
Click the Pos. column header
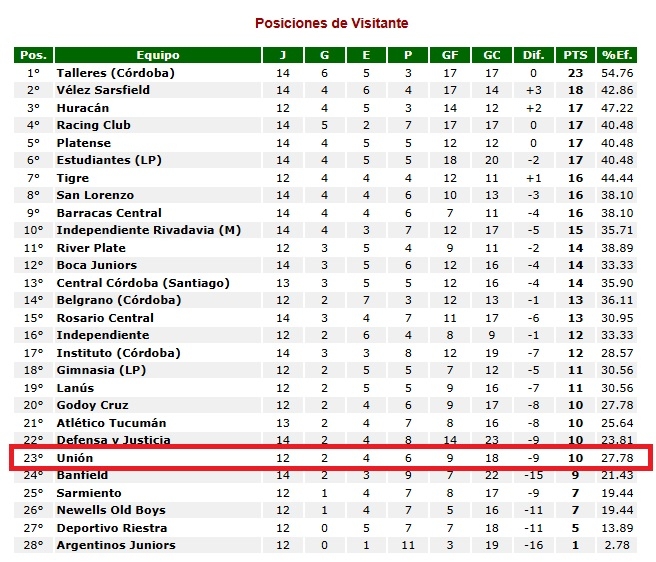(34, 55)
